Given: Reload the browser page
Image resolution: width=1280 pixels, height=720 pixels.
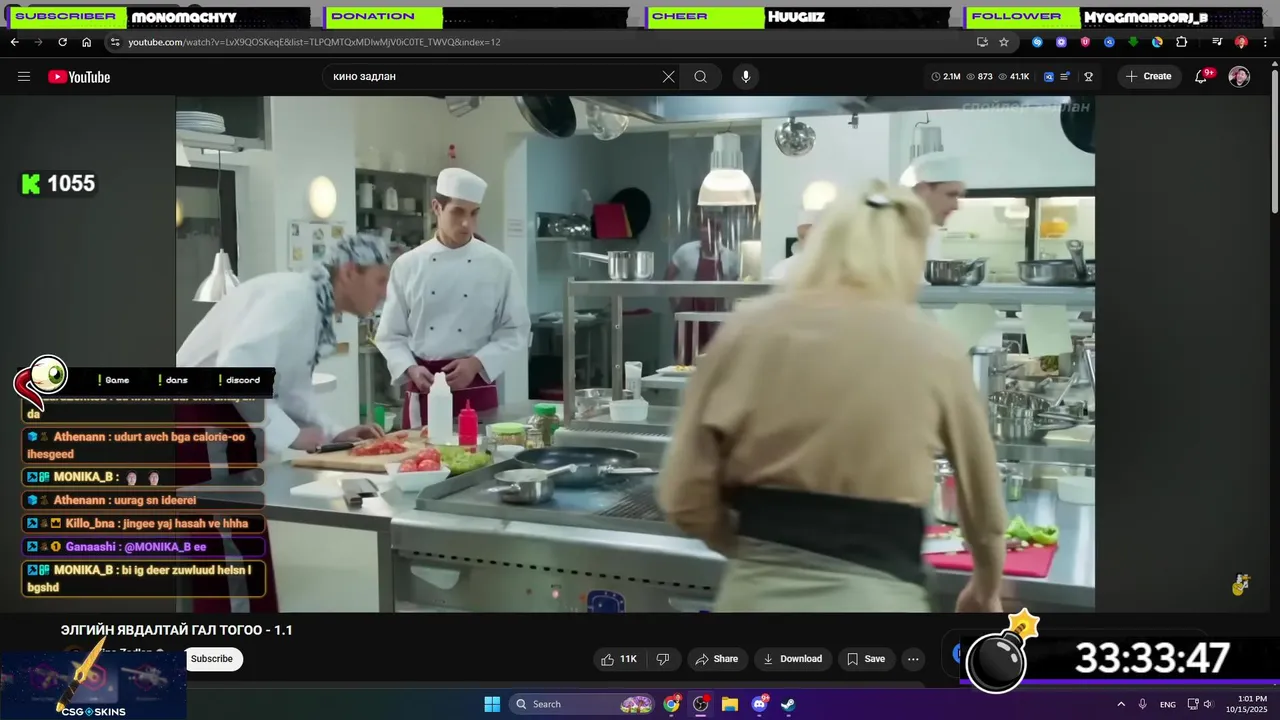Looking at the screenshot, I should pos(62,42).
